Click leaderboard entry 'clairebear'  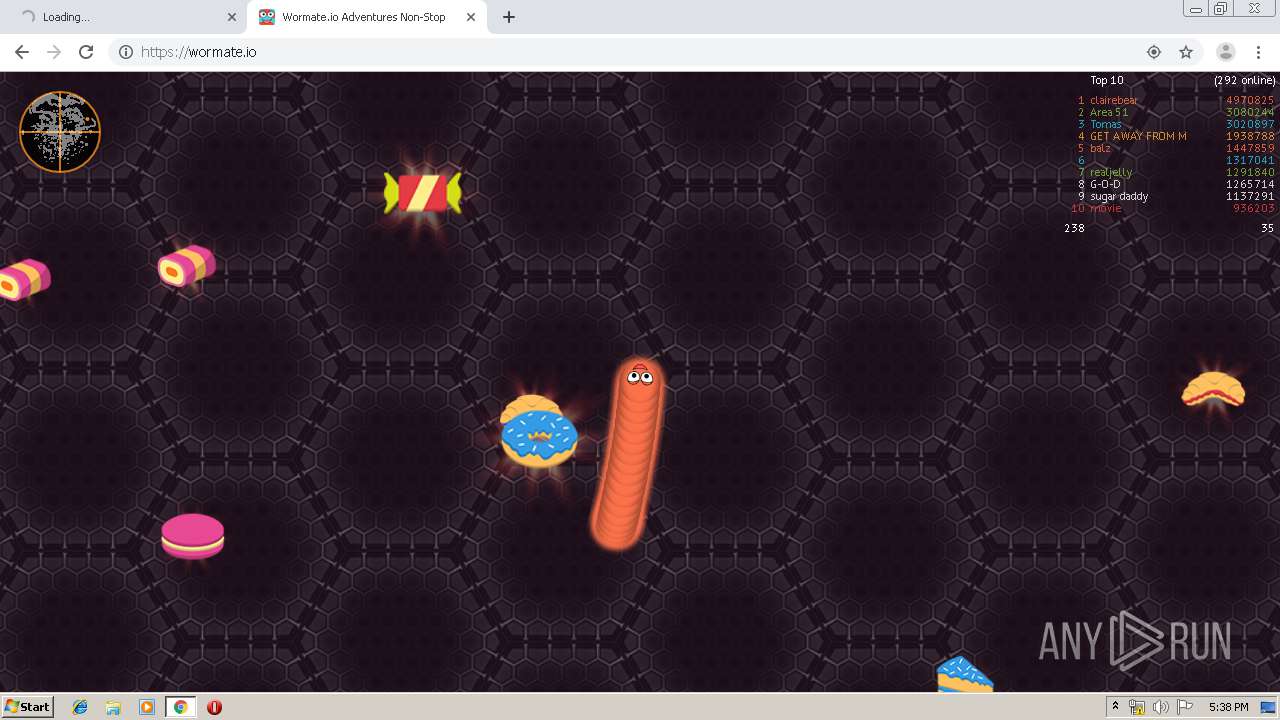1114,100
